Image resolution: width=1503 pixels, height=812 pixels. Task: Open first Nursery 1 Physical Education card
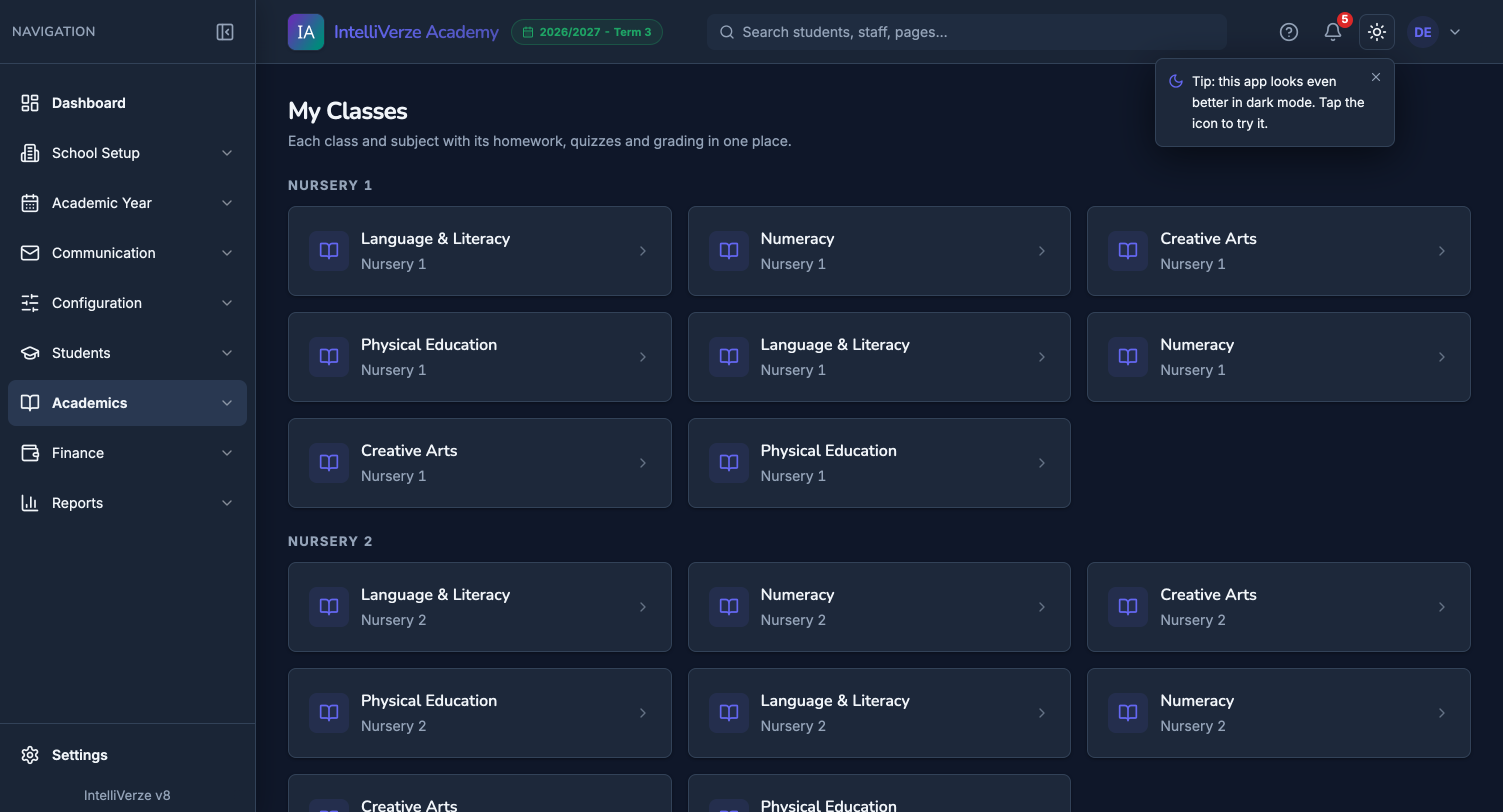[x=479, y=357]
